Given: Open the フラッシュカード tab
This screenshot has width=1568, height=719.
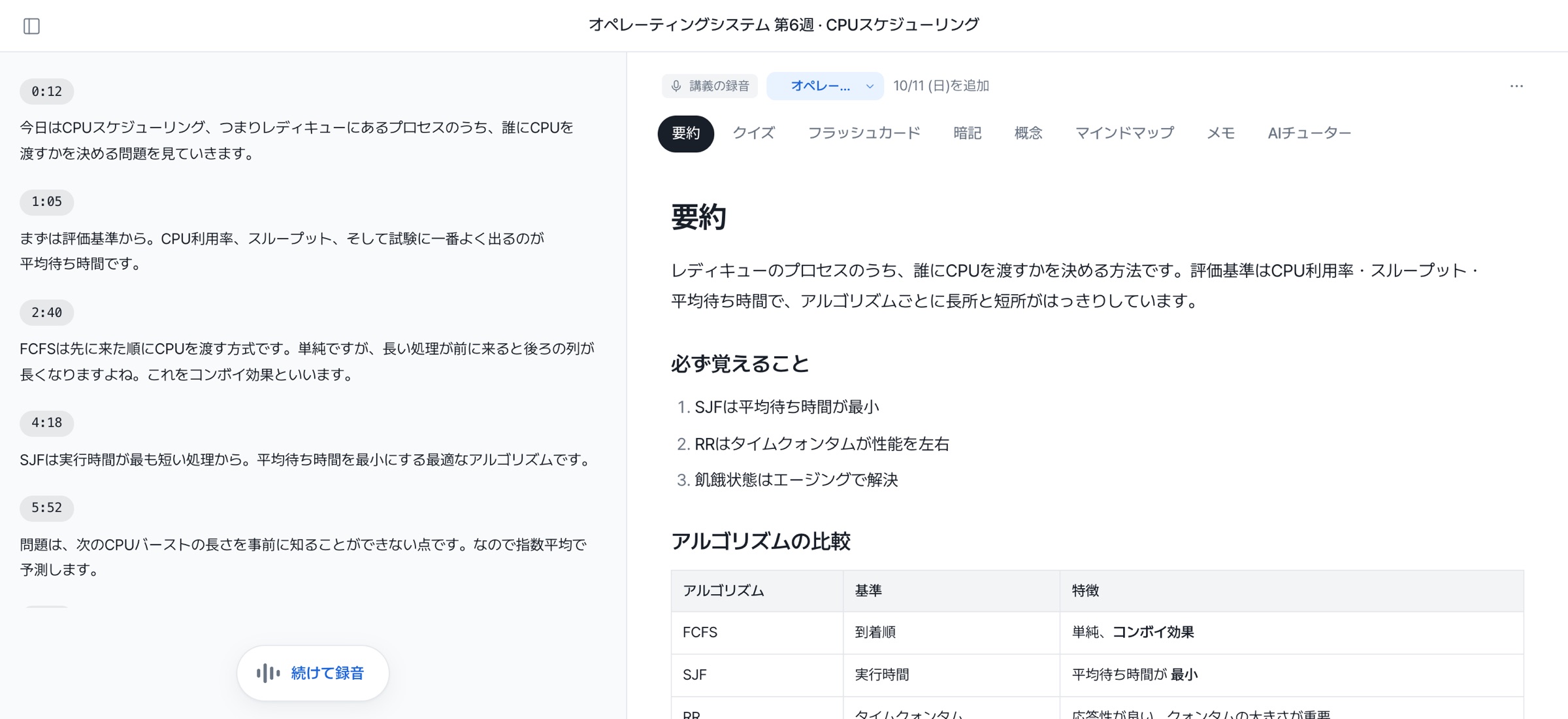Looking at the screenshot, I should 864,133.
